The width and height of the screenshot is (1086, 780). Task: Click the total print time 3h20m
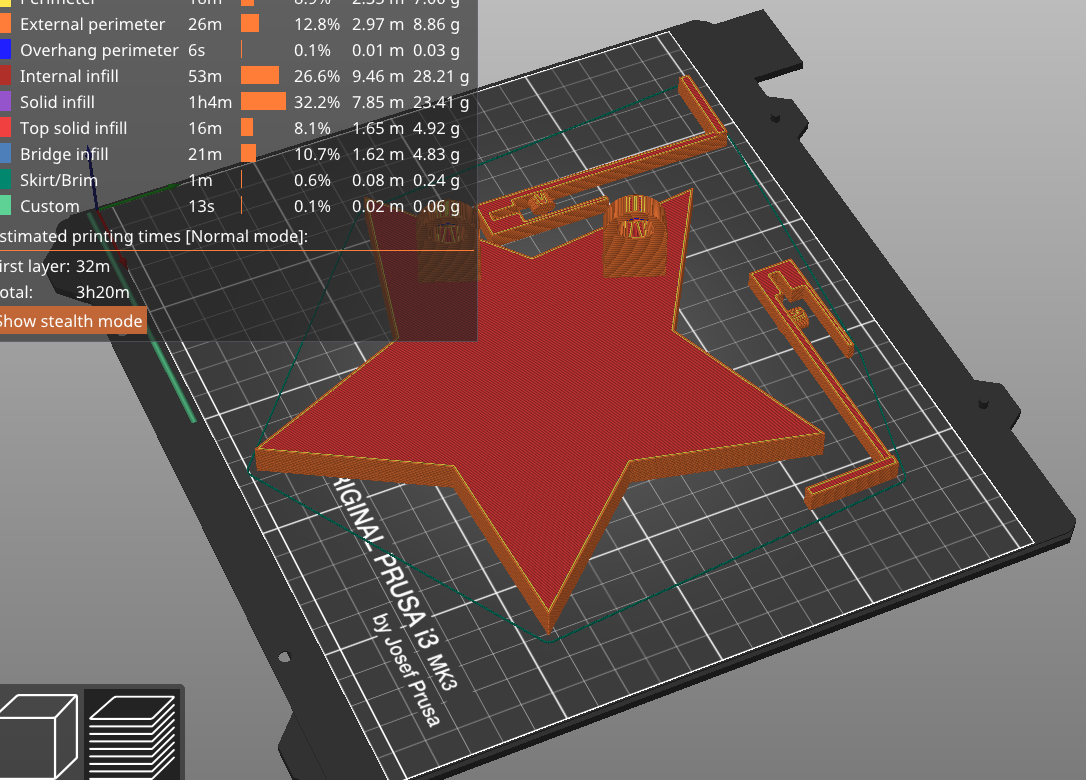point(103,292)
